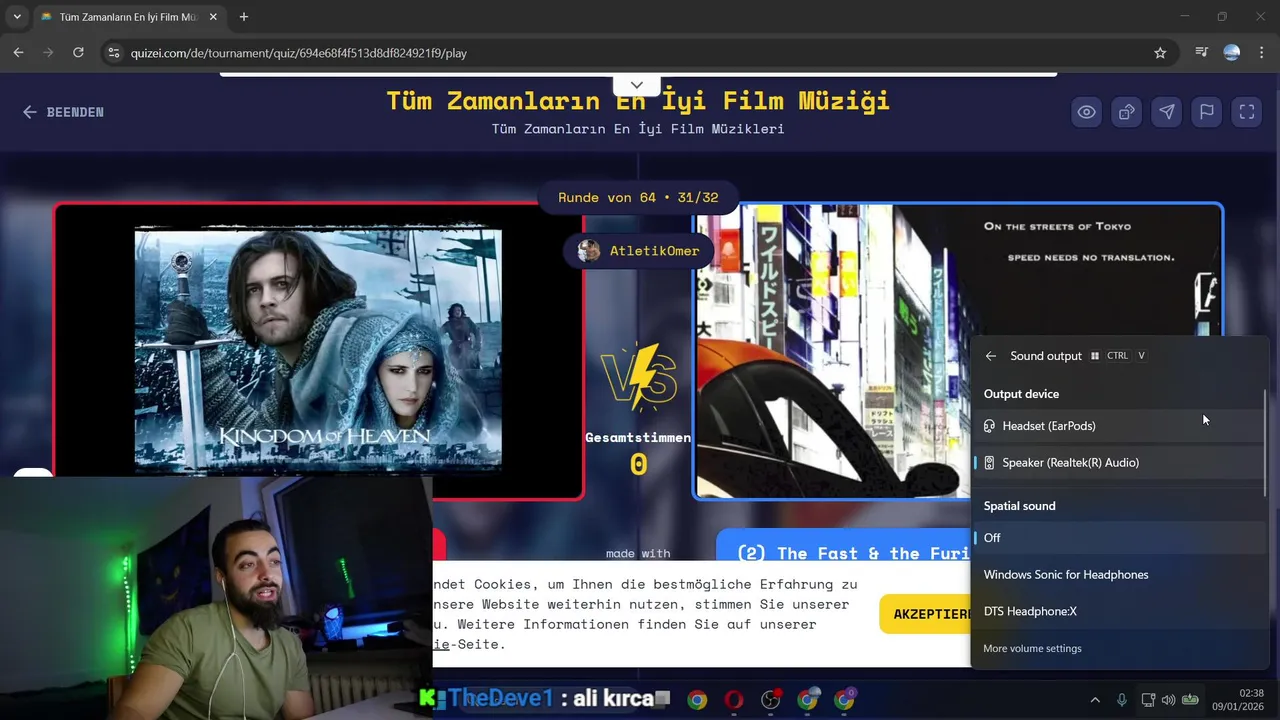Click the flag report icon

pyautogui.click(x=1207, y=112)
